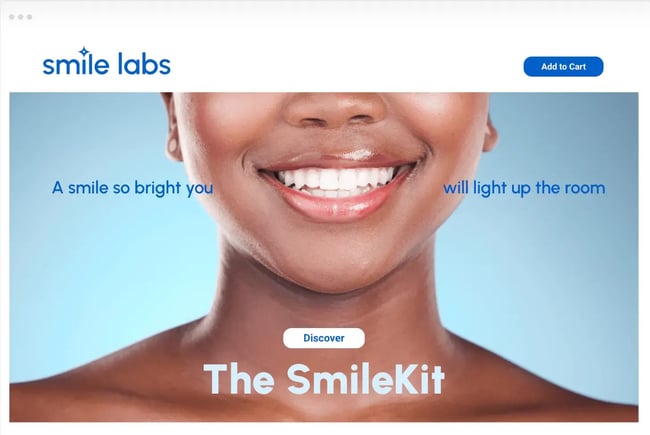
Task: Click the sparkle star in the logo
Action: (x=84, y=52)
